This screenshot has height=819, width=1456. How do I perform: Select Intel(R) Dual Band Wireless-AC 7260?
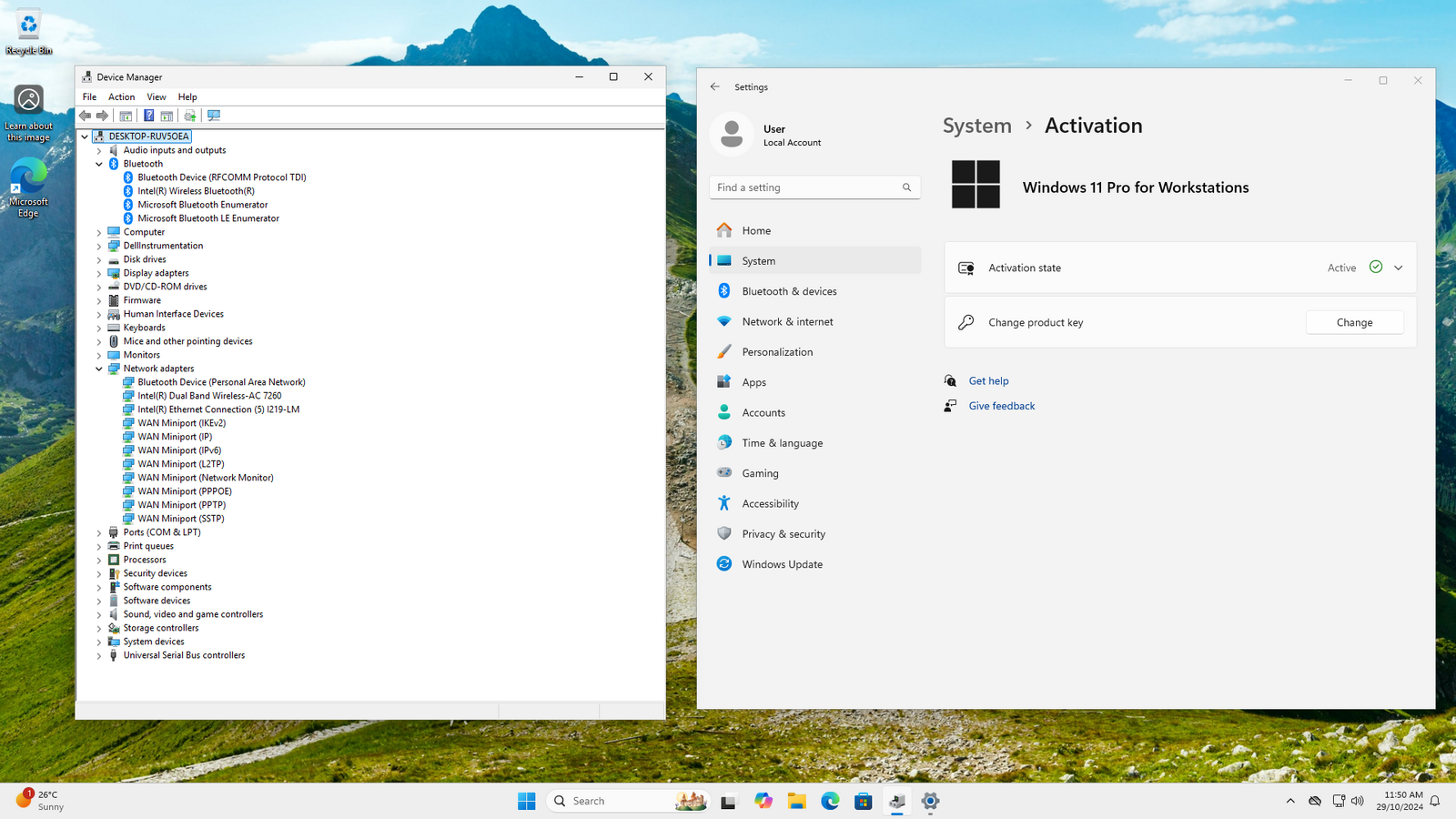click(209, 396)
